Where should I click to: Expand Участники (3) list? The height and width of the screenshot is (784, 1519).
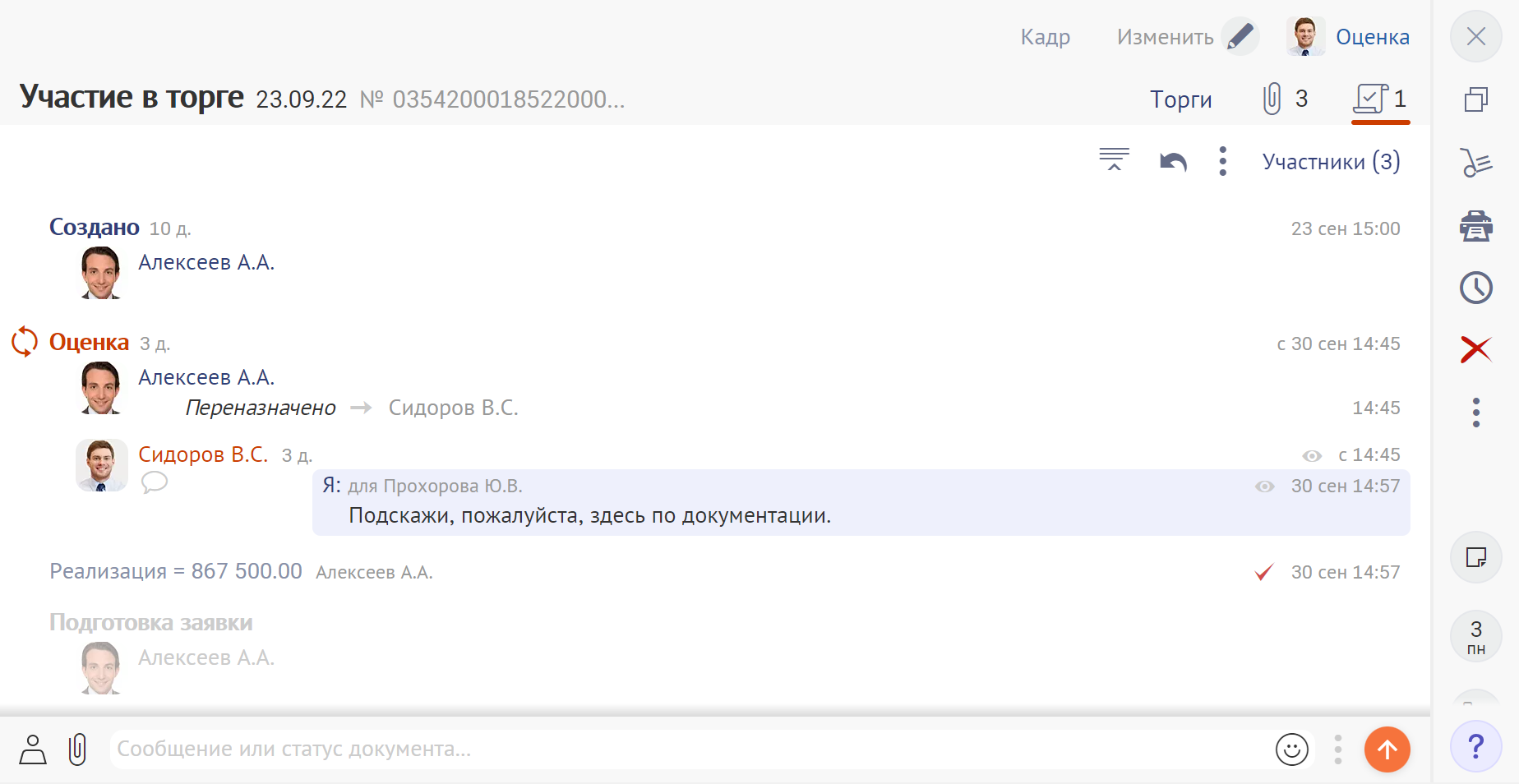[1331, 162]
